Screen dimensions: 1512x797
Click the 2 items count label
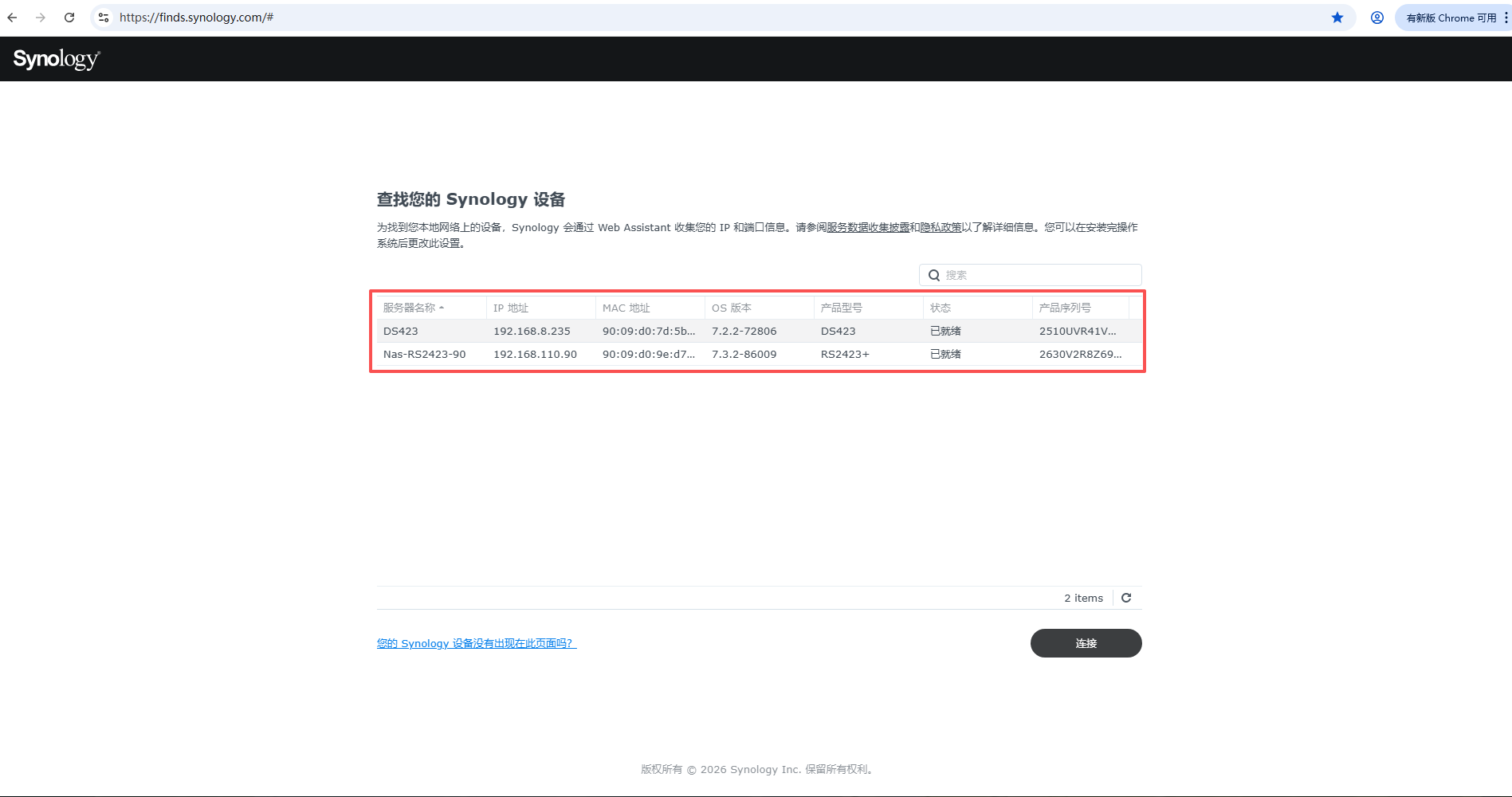[1083, 598]
